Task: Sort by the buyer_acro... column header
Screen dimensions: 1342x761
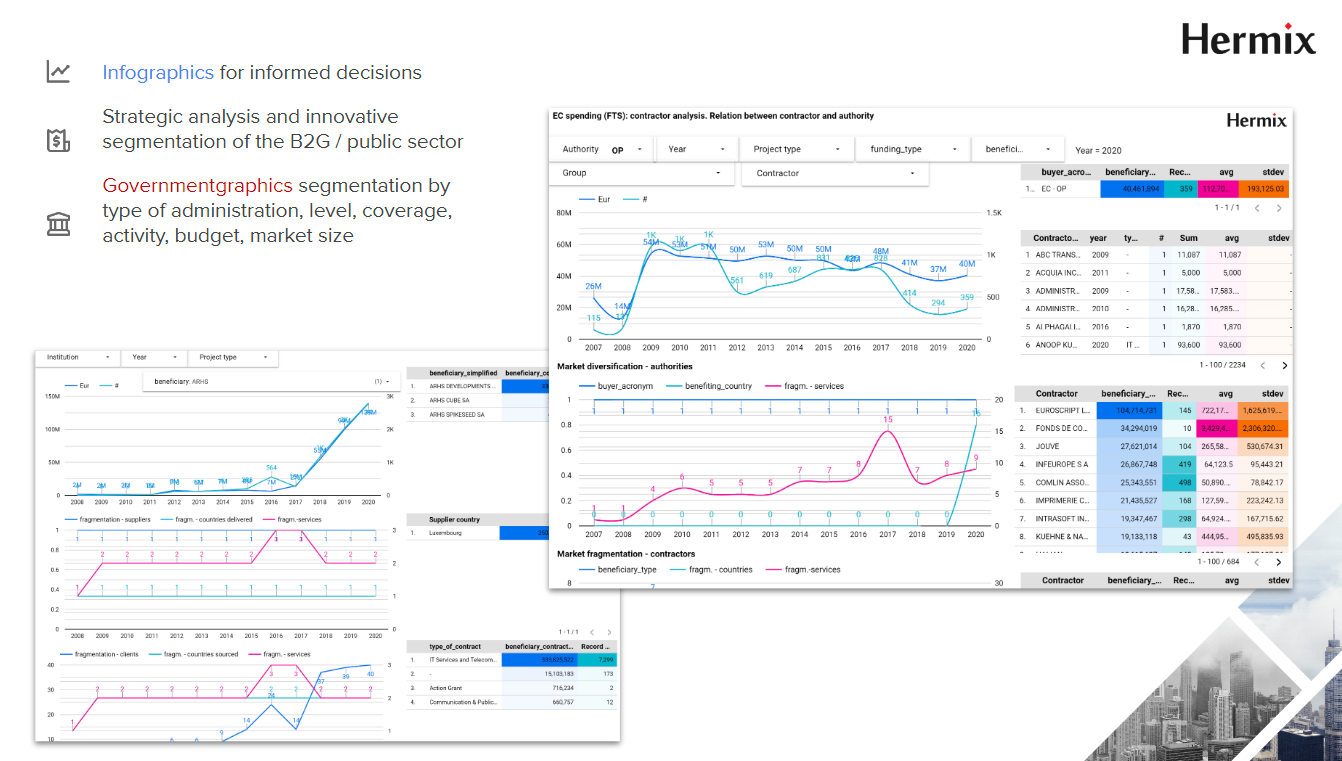Action: pyautogui.click(x=1065, y=172)
